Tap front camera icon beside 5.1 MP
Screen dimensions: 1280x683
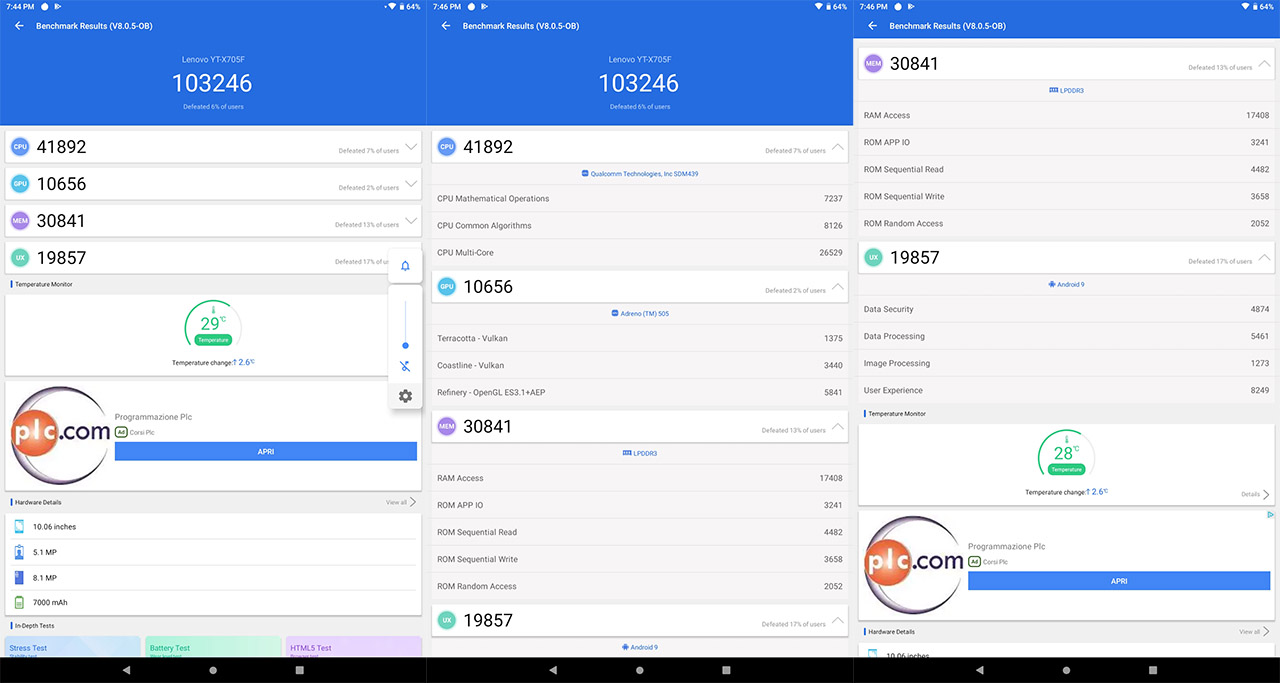(19, 552)
